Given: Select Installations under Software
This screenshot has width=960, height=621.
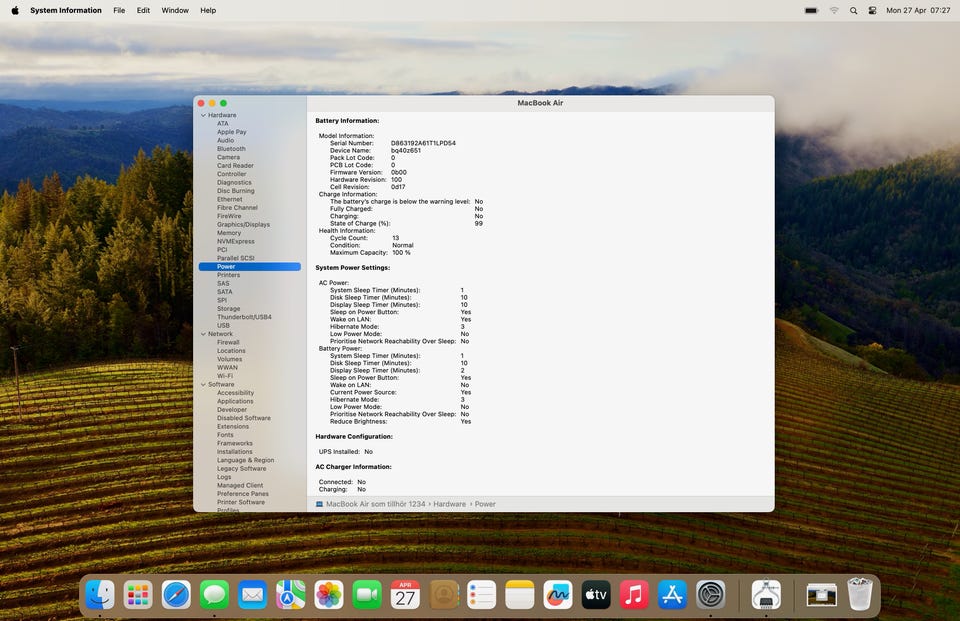Looking at the screenshot, I should [x=234, y=451].
